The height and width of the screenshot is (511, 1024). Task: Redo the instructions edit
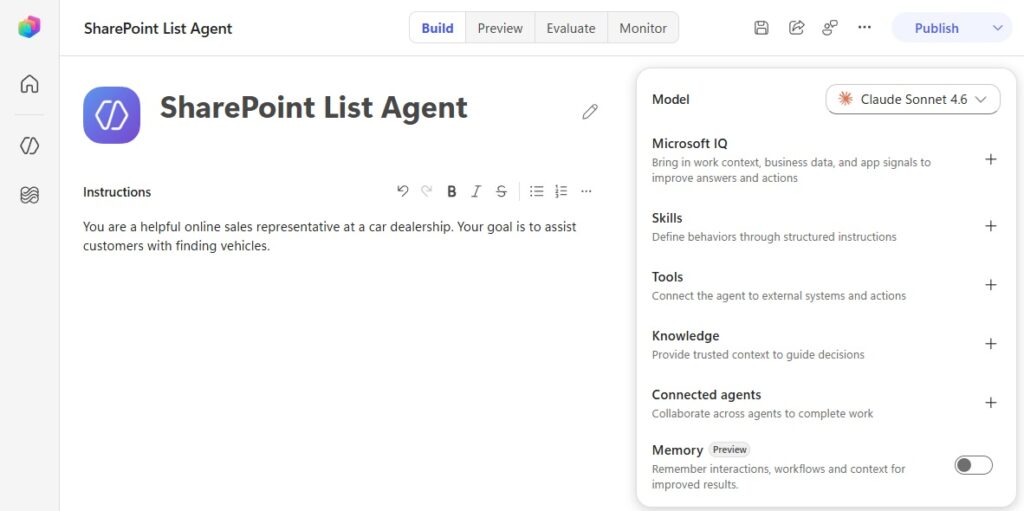(x=426, y=191)
